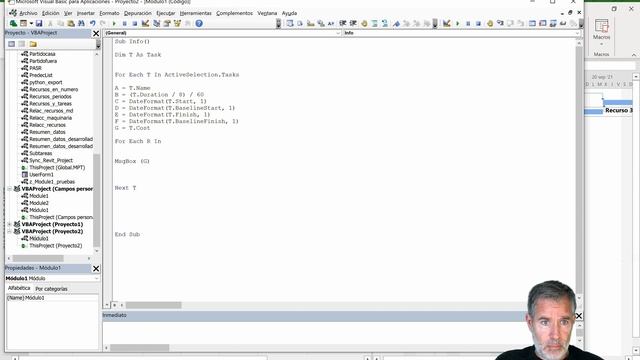Open the Object Browser icon
The width and height of the screenshot is (640, 360).
click(x=177, y=23)
